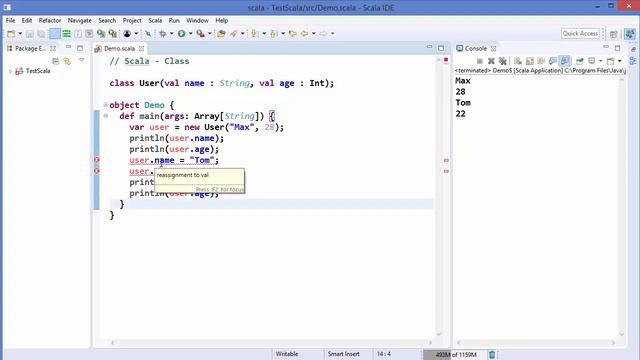
Task: Open the External Tools dropdown arrow
Action: coord(209,33)
